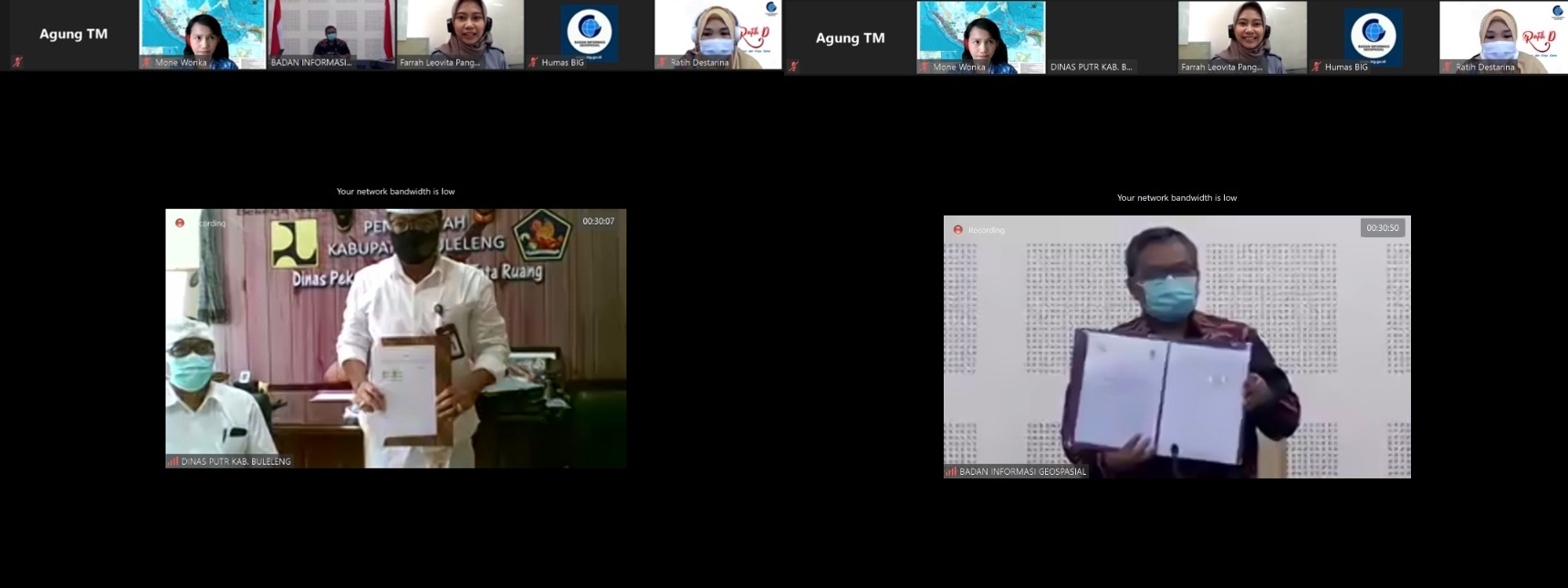Click muted mic icon beside right Mone Wonka label

tap(925, 67)
